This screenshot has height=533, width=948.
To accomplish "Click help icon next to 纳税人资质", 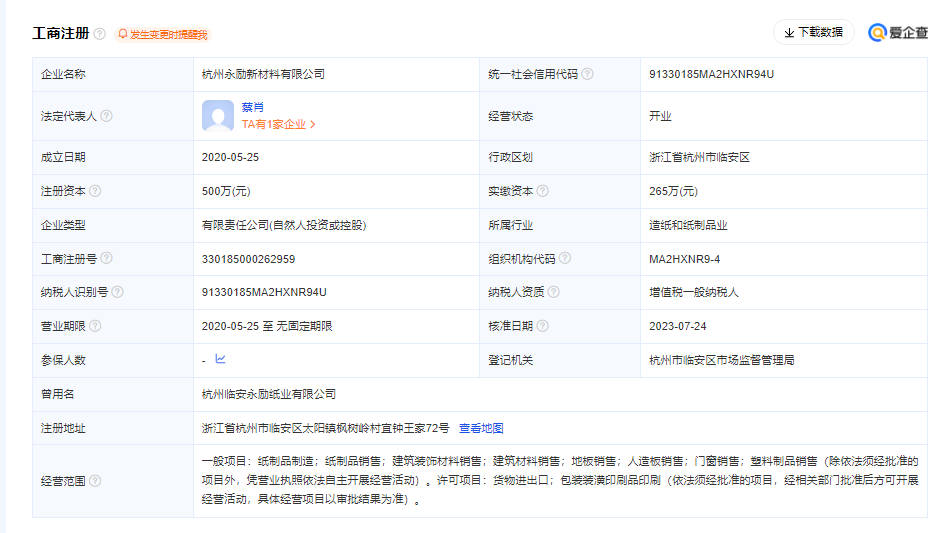I will click(553, 292).
